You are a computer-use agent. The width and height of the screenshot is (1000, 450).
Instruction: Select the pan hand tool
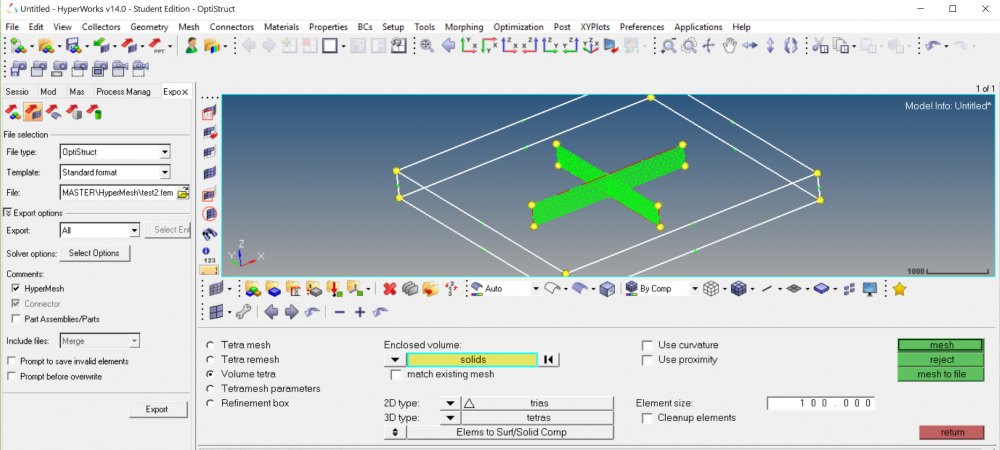[729, 45]
